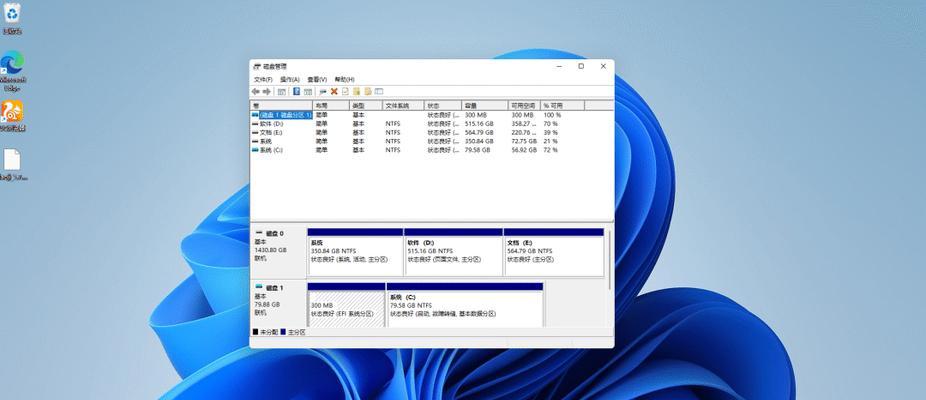Select the 文档 (E:) 564.79 GB partition block
Viewport: 926px width, 400px height.
(x=554, y=252)
